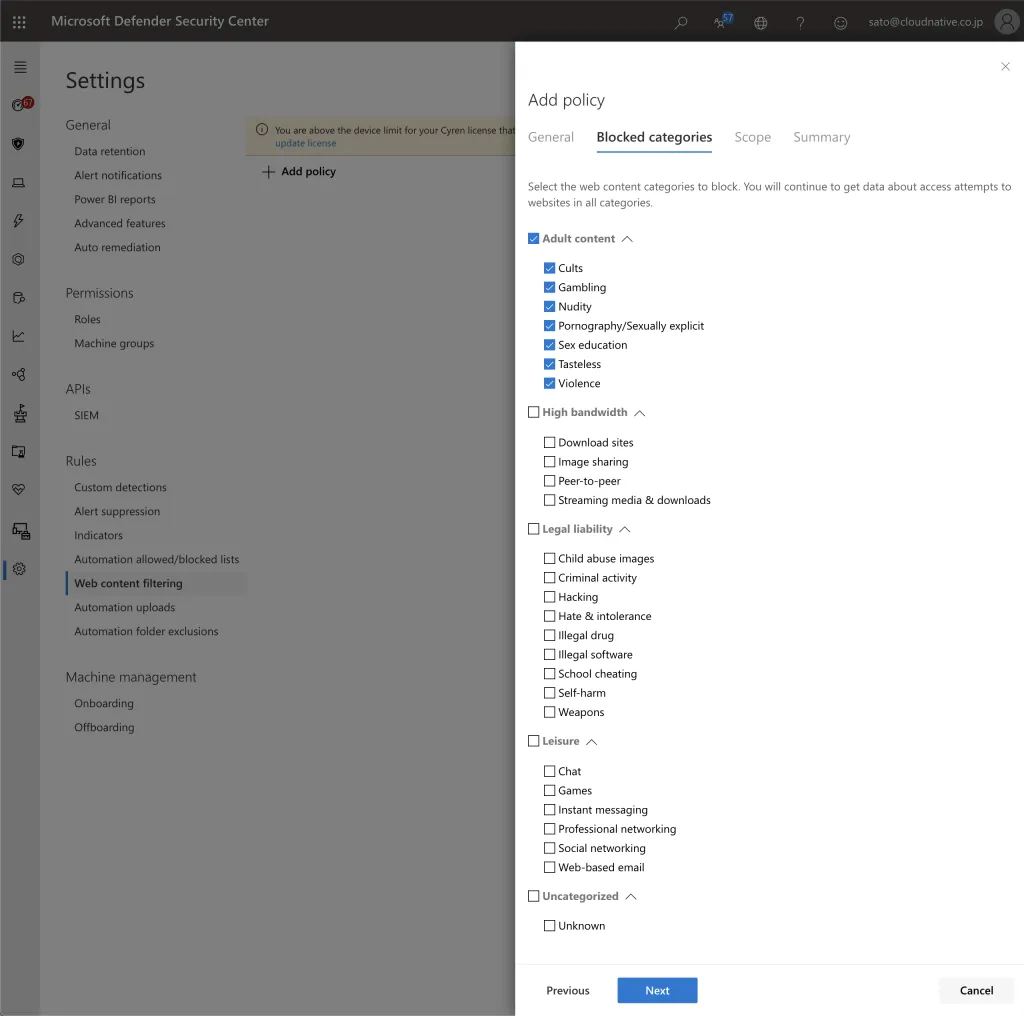Open the app launcher waffle icon
The image size is (1024, 1016).
[19, 21]
